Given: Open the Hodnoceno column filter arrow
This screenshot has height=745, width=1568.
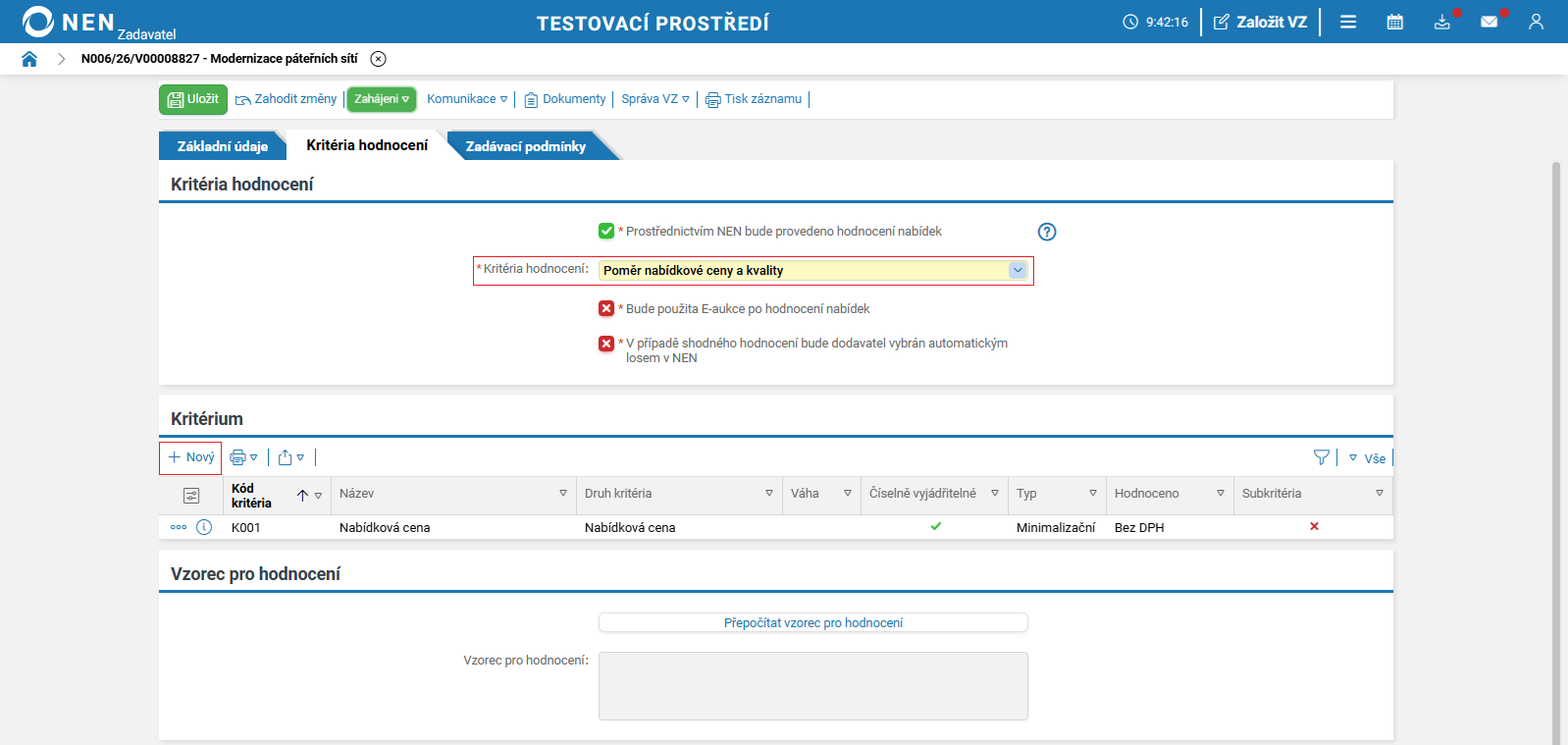Looking at the screenshot, I should (x=1221, y=494).
